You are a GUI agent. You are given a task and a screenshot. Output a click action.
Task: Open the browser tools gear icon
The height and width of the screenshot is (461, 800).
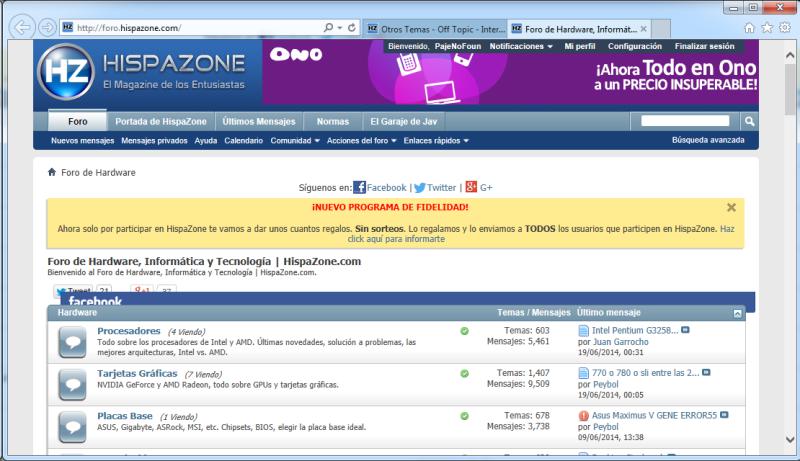[785, 28]
